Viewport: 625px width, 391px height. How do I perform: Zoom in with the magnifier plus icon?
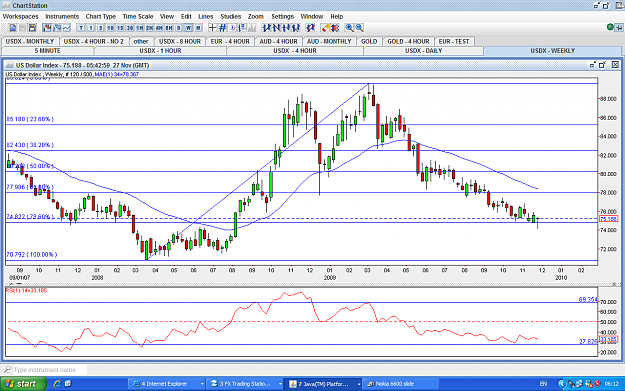point(350,28)
